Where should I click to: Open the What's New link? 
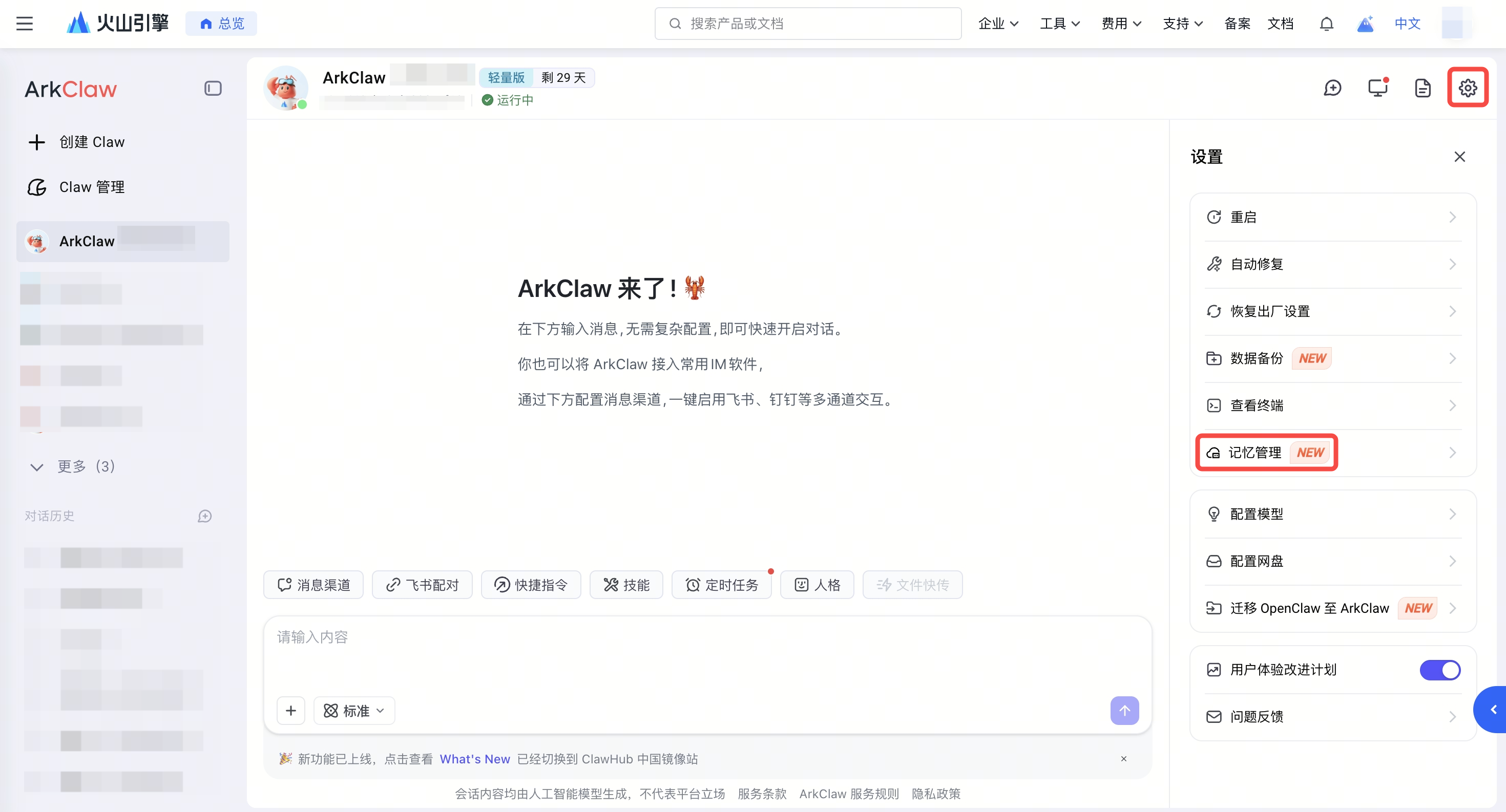point(474,758)
